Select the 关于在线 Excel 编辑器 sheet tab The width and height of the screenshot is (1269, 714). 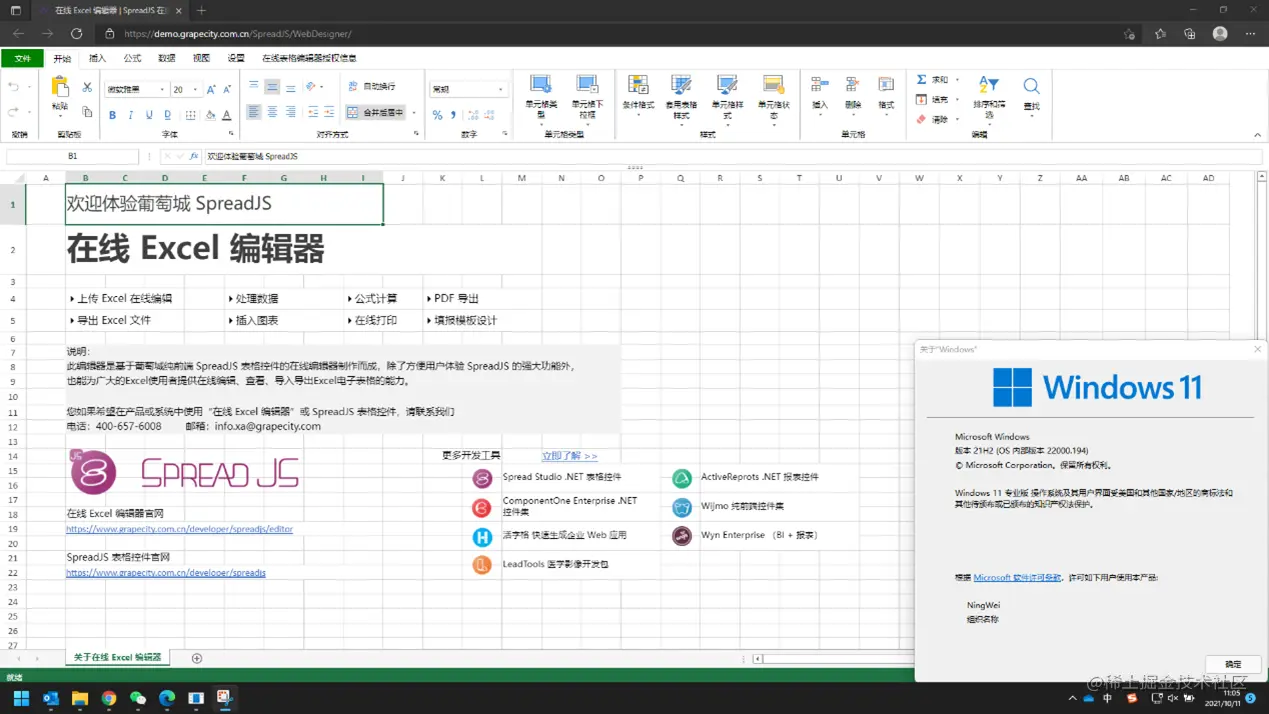coord(117,657)
